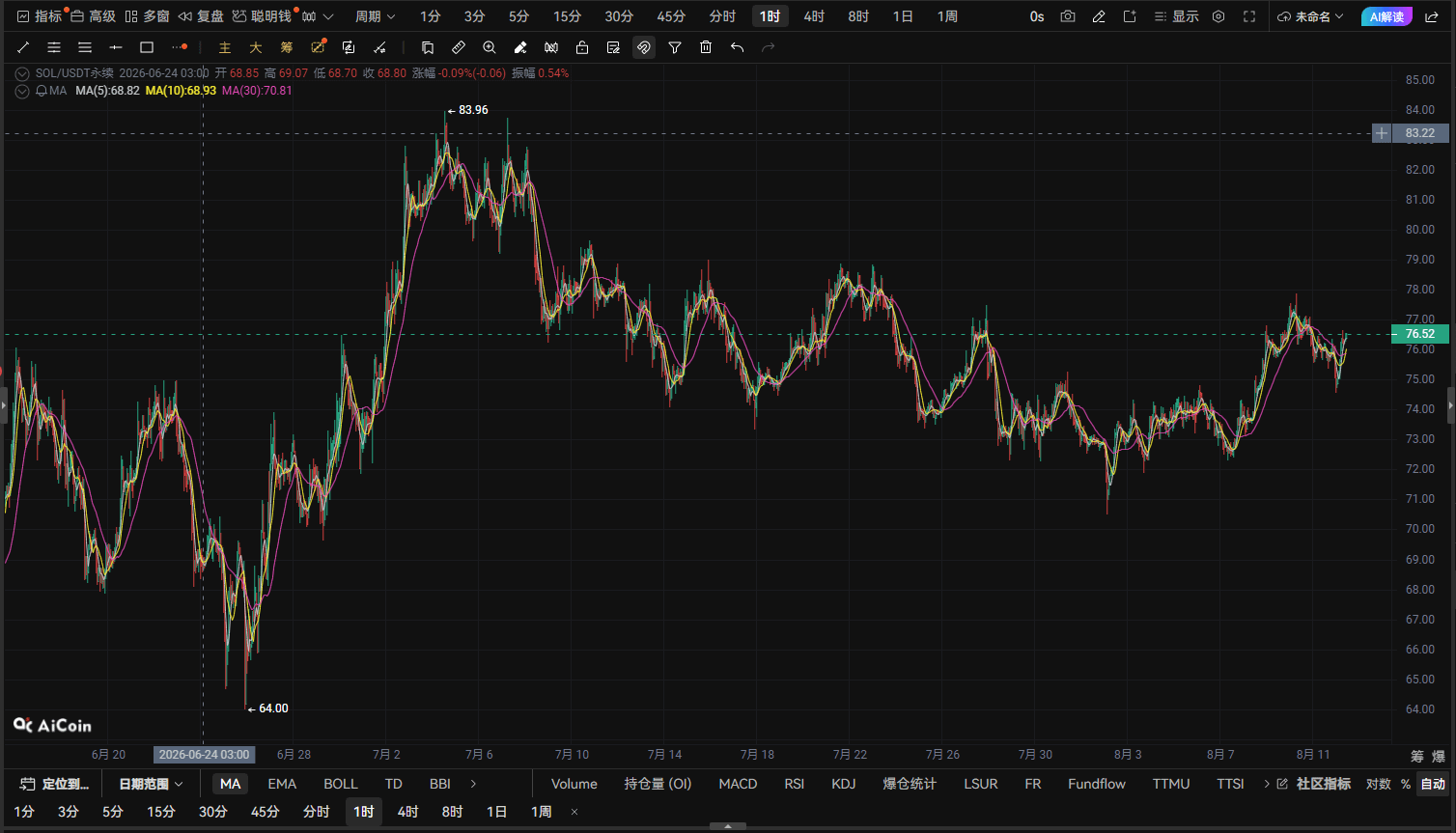Toggle the MA main indicator

(230, 784)
